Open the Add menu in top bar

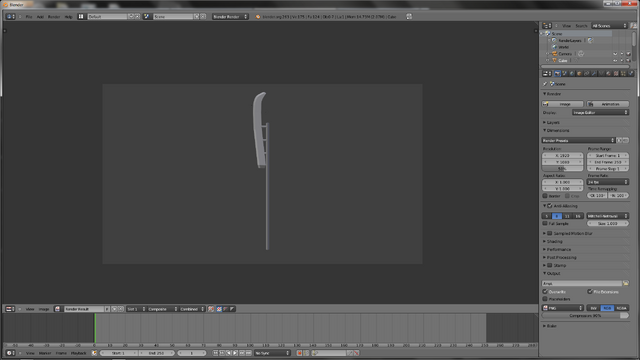[x=40, y=17]
